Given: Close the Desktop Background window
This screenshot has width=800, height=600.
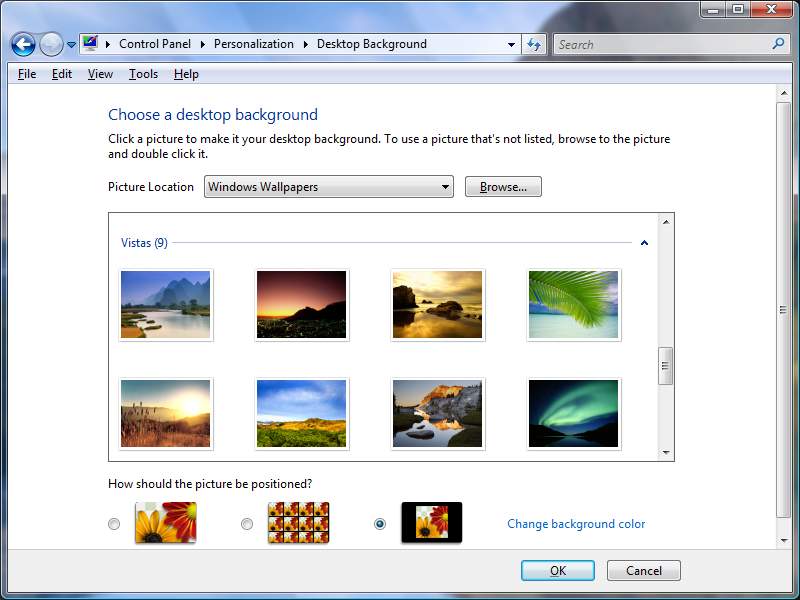Looking at the screenshot, I should tap(771, 9).
